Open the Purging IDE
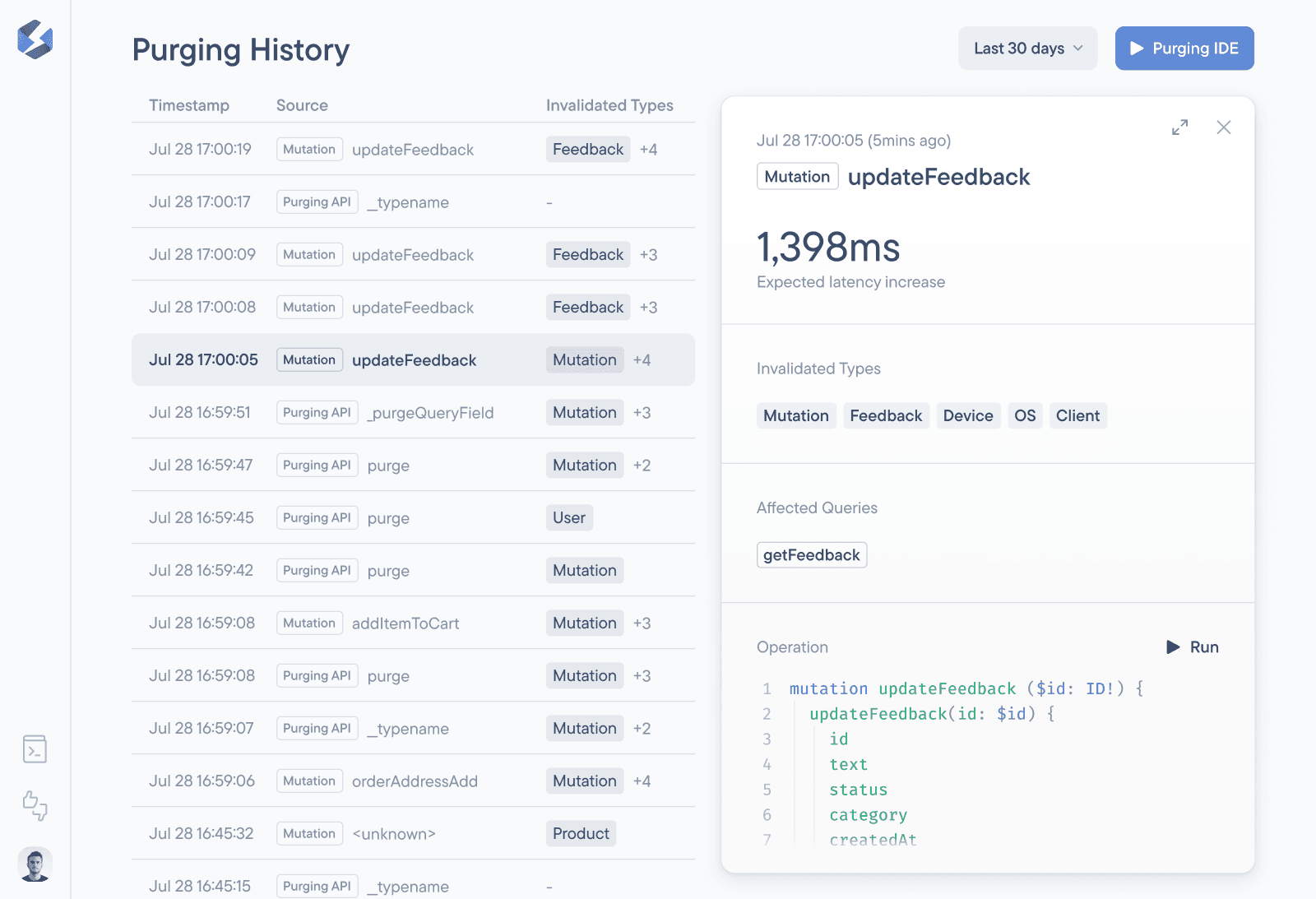 point(1184,49)
